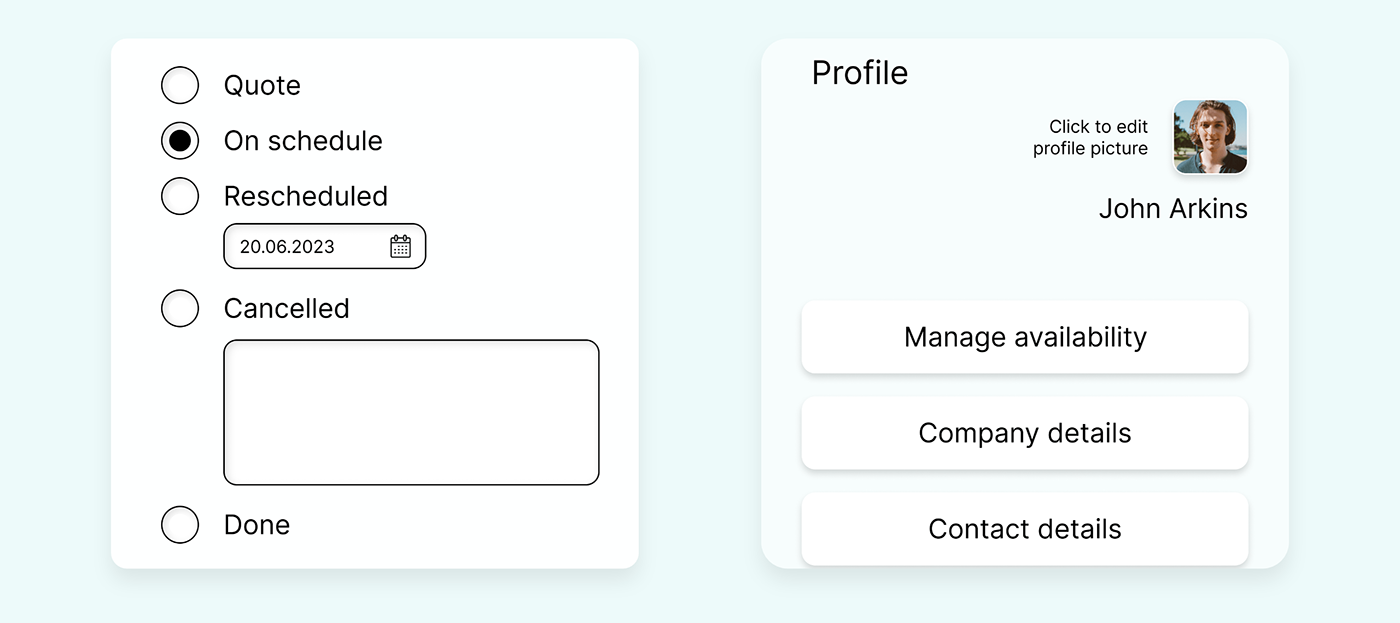
Task: Click the 'Rescheduled' text label
Action: (306, 196)
